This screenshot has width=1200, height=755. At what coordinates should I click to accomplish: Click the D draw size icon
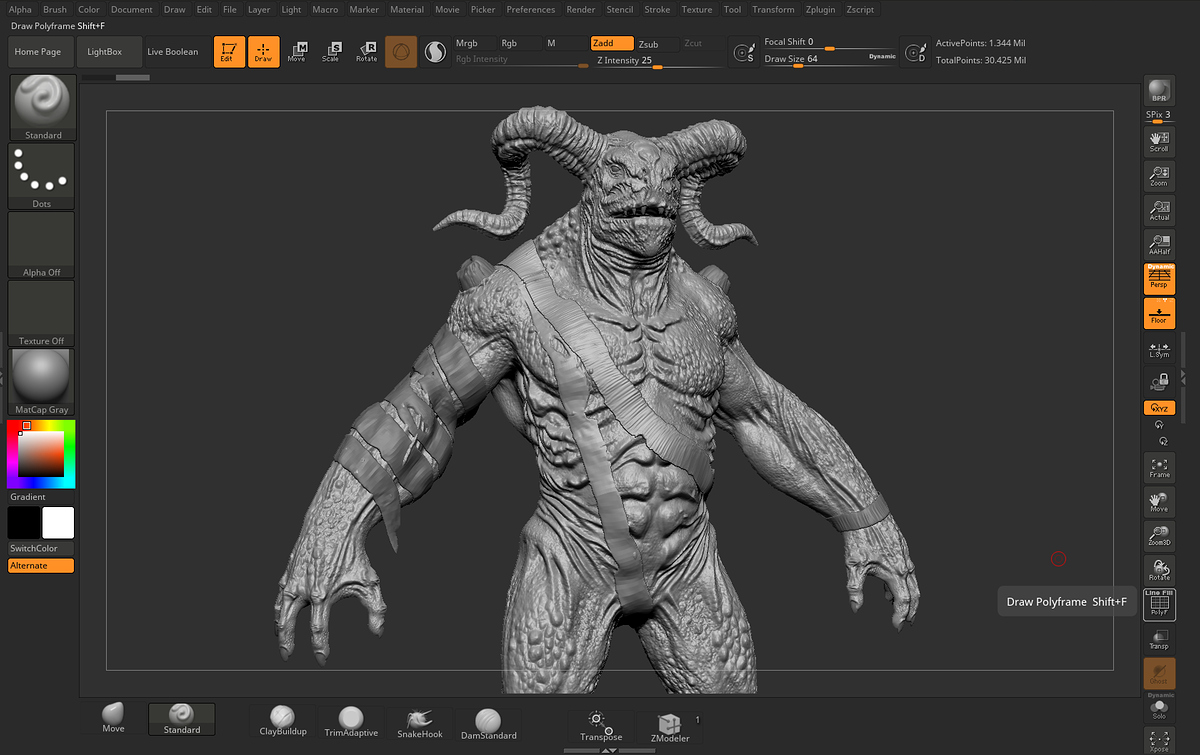coord(915,52)
